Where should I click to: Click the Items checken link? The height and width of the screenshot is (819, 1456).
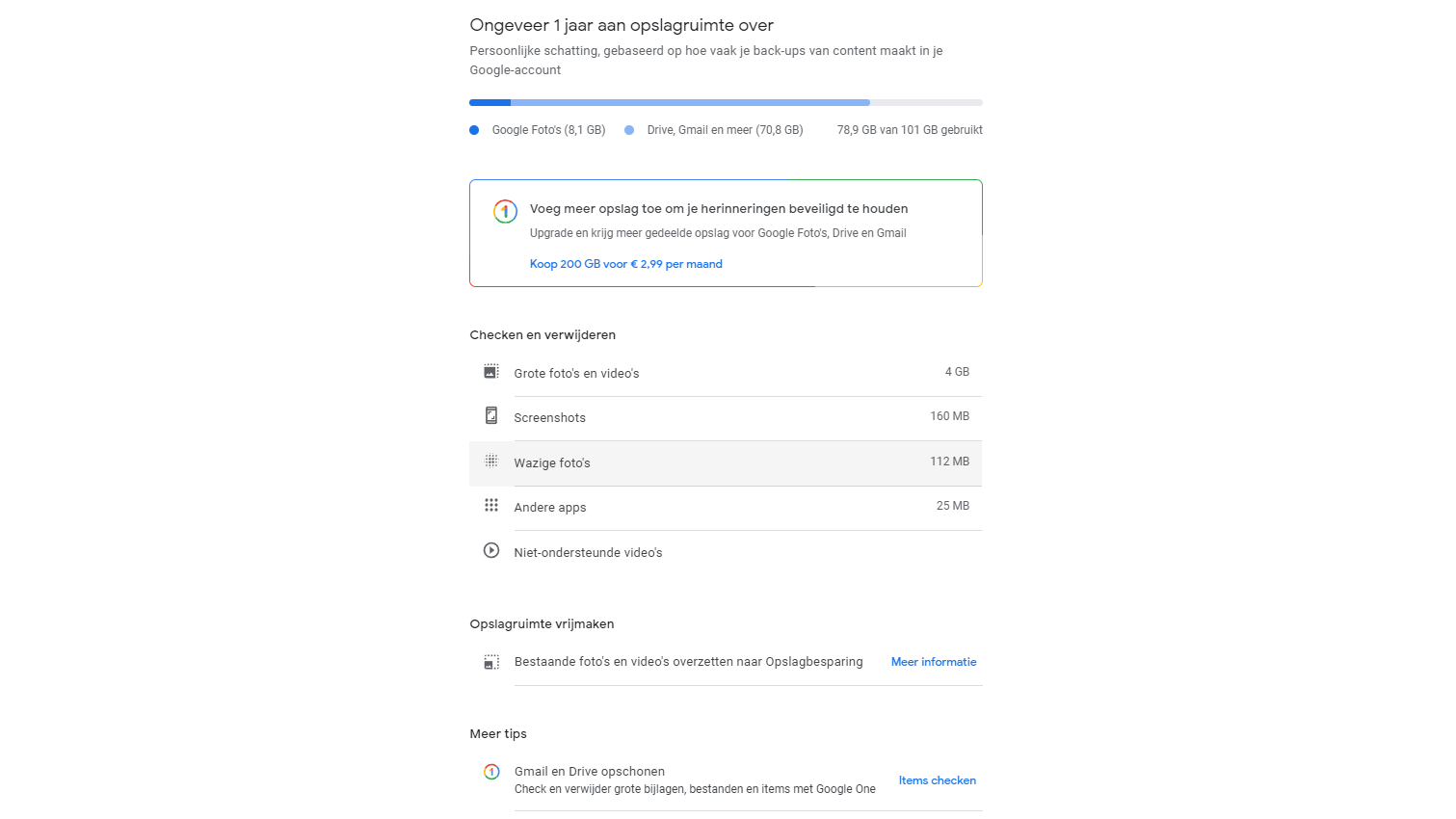tap(937, 780)
